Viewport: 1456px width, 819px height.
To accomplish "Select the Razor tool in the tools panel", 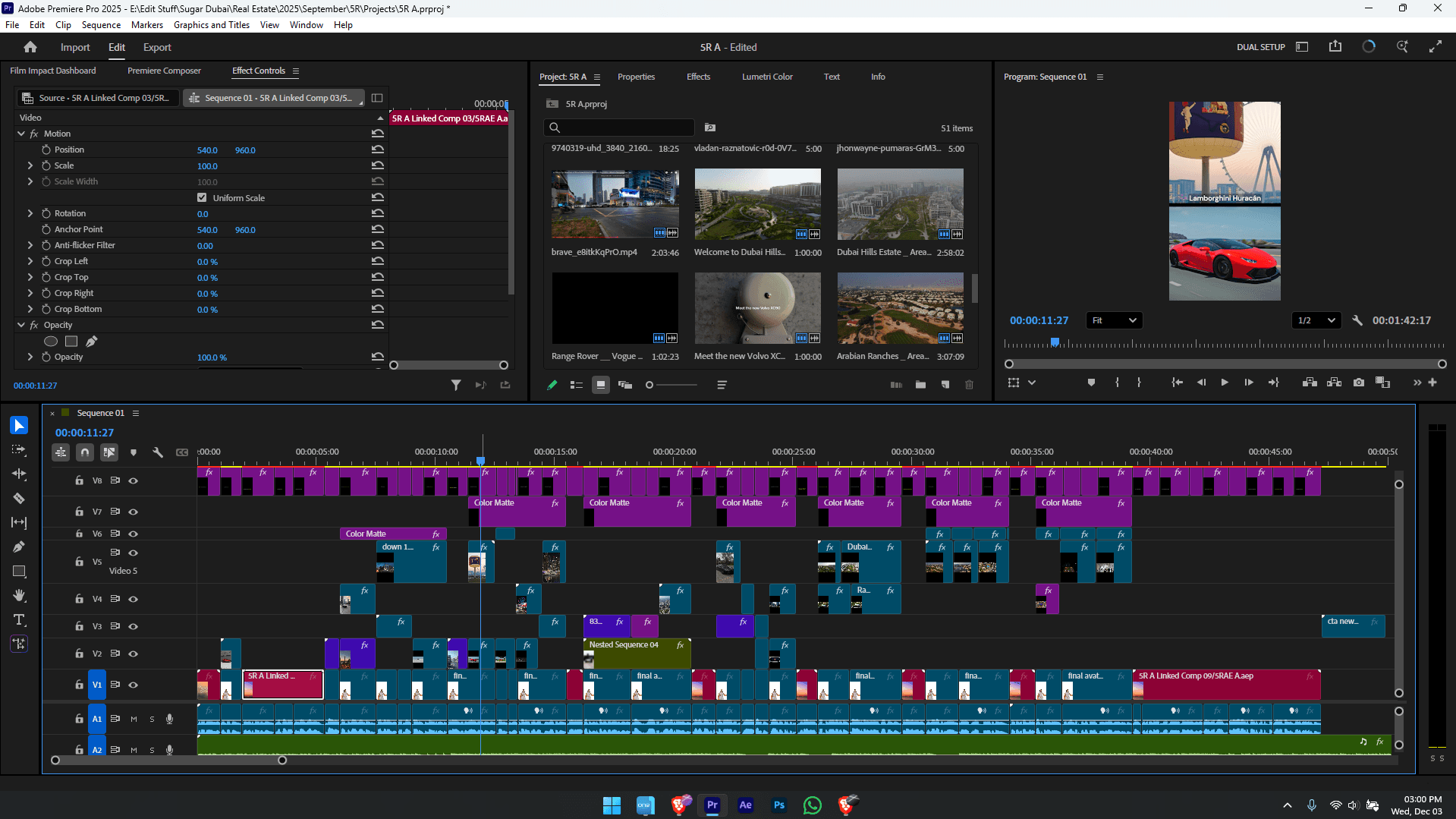I will pyautogui.click(x=19, y=499).
